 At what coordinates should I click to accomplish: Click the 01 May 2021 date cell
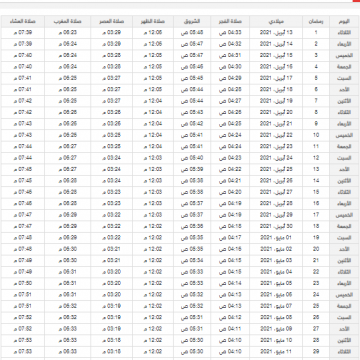276,238
